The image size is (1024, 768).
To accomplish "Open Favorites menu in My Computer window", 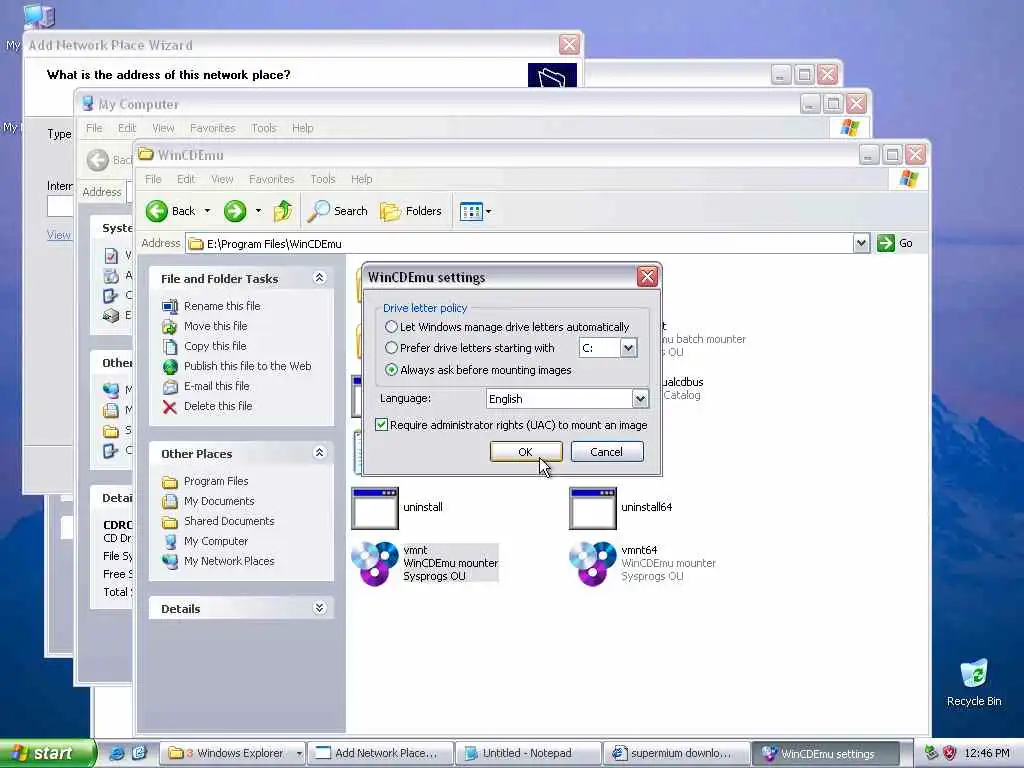I will point(212,128).
